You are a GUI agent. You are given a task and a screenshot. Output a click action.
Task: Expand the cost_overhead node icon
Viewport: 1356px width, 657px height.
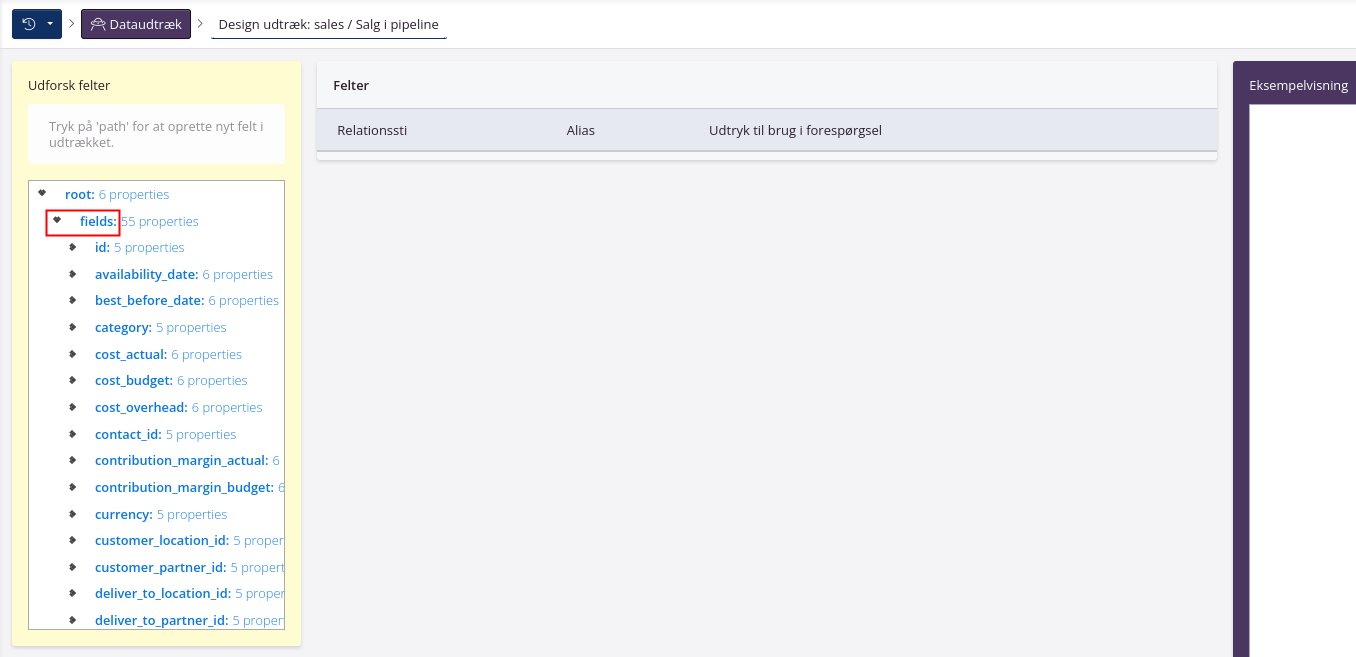pos(72,407)
